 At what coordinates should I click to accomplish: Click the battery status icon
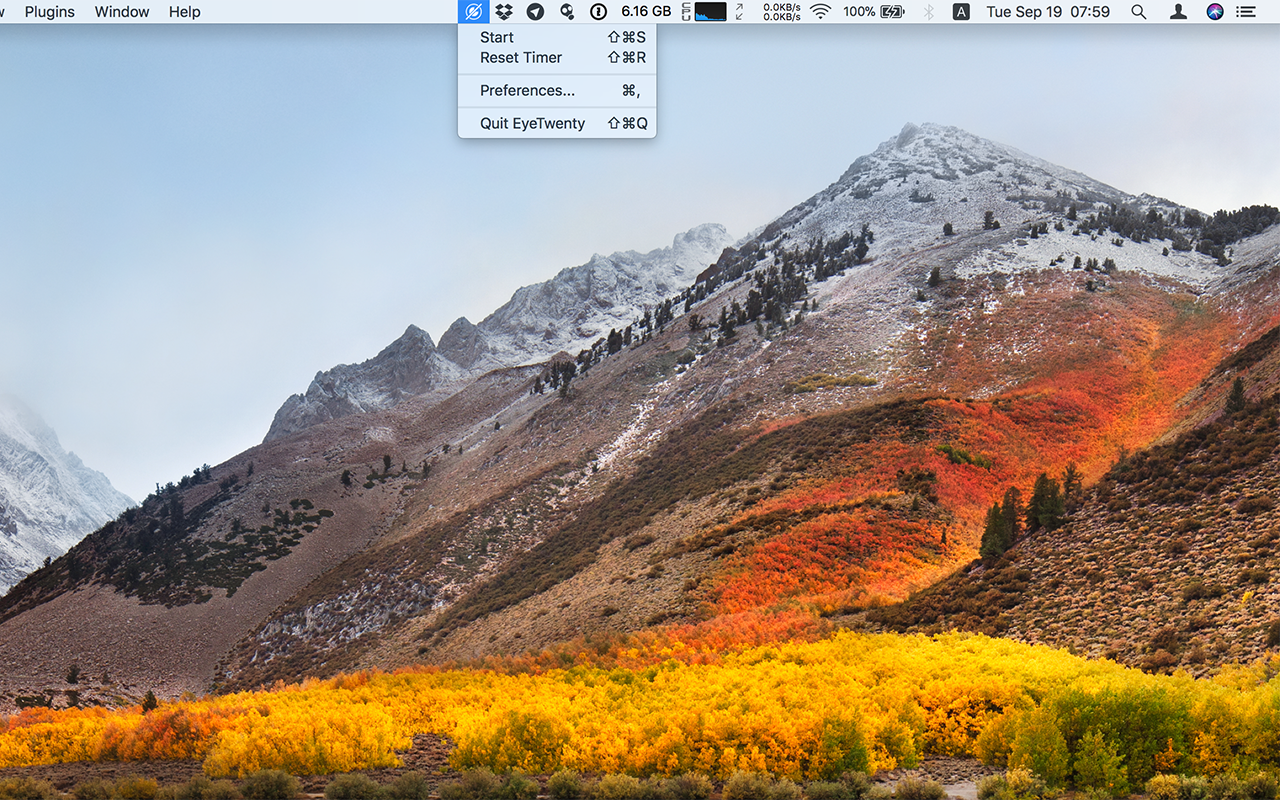893,12
